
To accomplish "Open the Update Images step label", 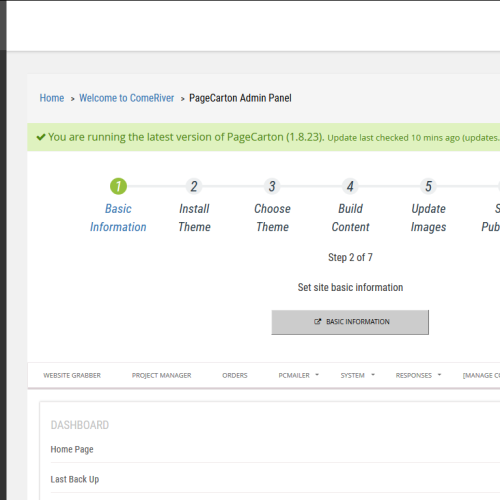I will pyautogui.click(x=428, y=218).
